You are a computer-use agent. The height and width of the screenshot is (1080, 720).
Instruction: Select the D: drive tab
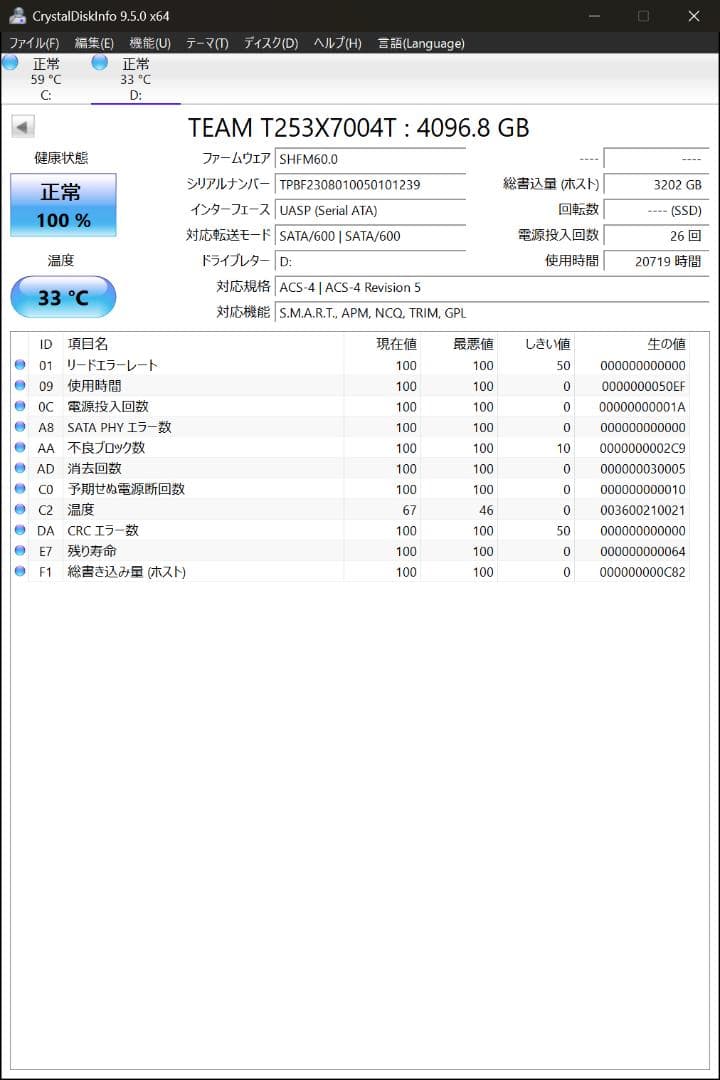click(135, 79)
